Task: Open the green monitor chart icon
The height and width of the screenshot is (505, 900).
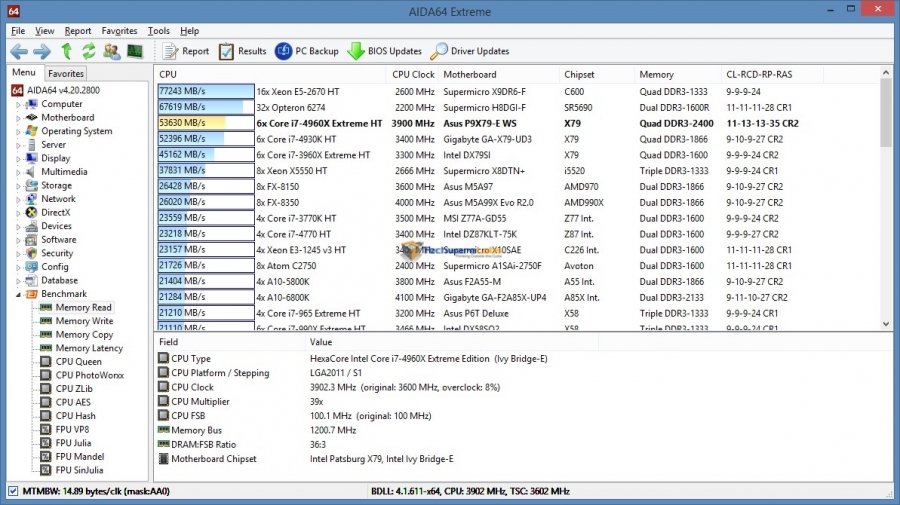Action: (x=135, y=52)
